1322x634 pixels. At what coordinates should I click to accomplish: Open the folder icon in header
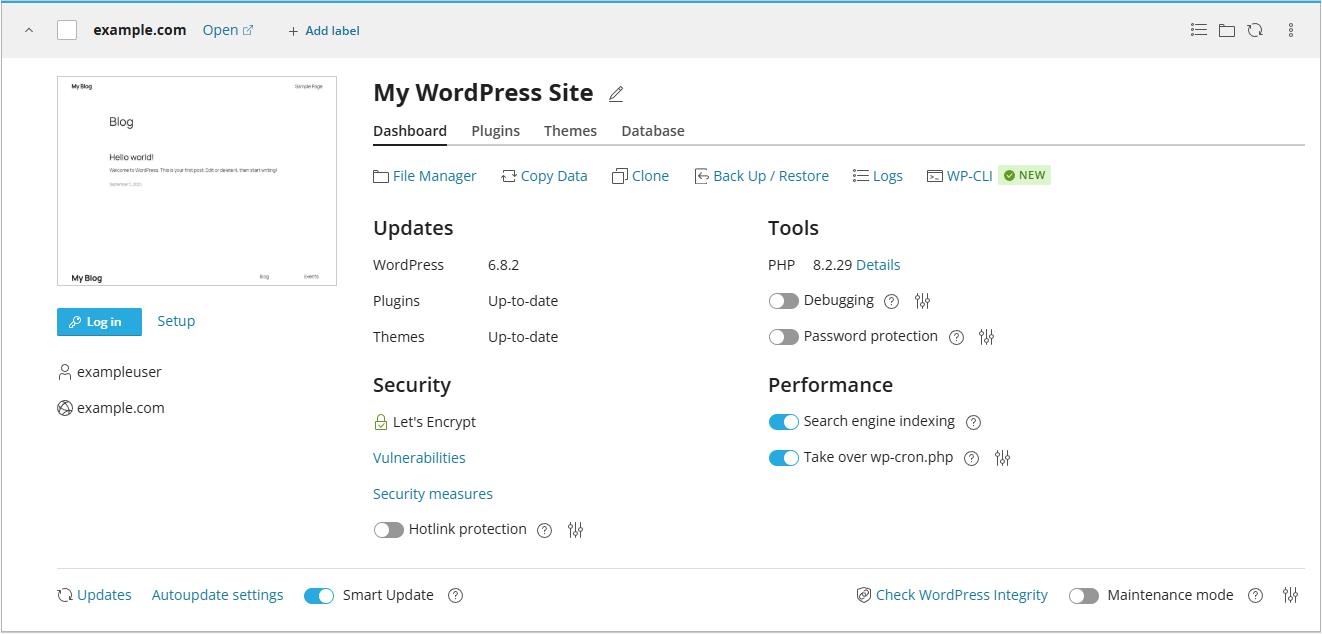(1227, 30)
